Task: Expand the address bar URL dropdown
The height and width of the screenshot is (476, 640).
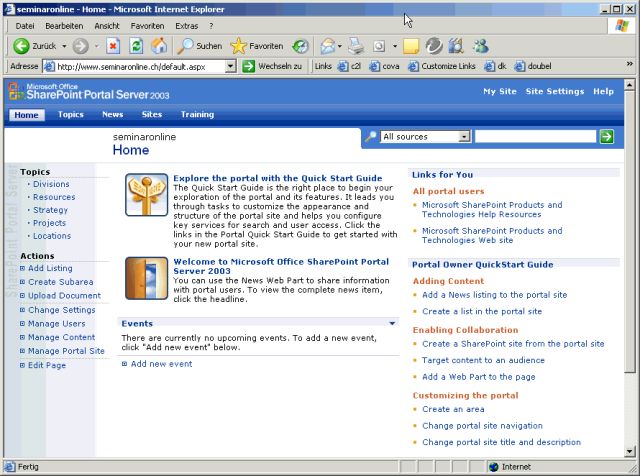Action: [231, 66]
